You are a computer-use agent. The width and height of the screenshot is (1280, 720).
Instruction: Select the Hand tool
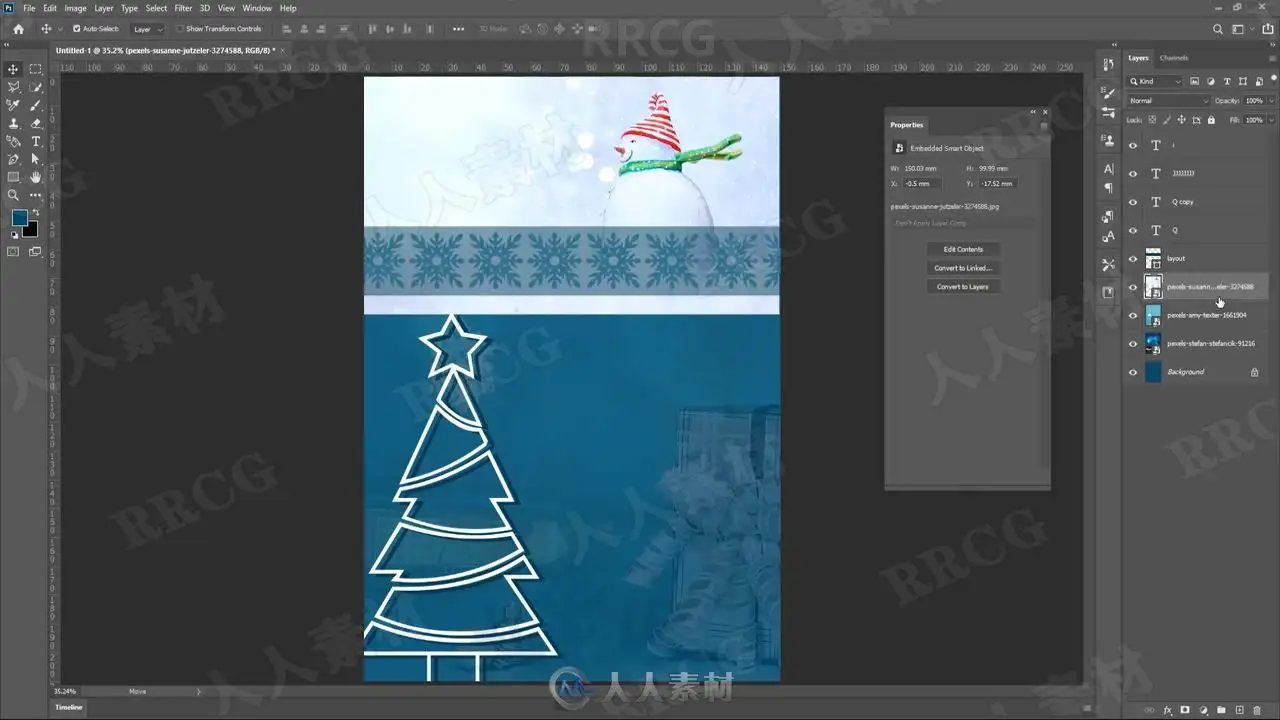coord(36,177)
